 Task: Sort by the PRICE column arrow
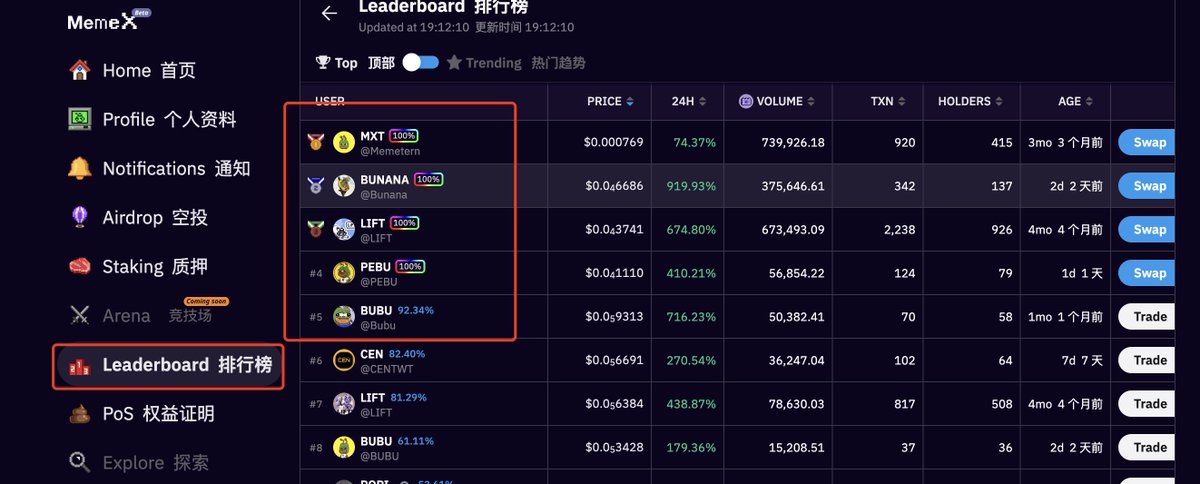pos(630,102)
